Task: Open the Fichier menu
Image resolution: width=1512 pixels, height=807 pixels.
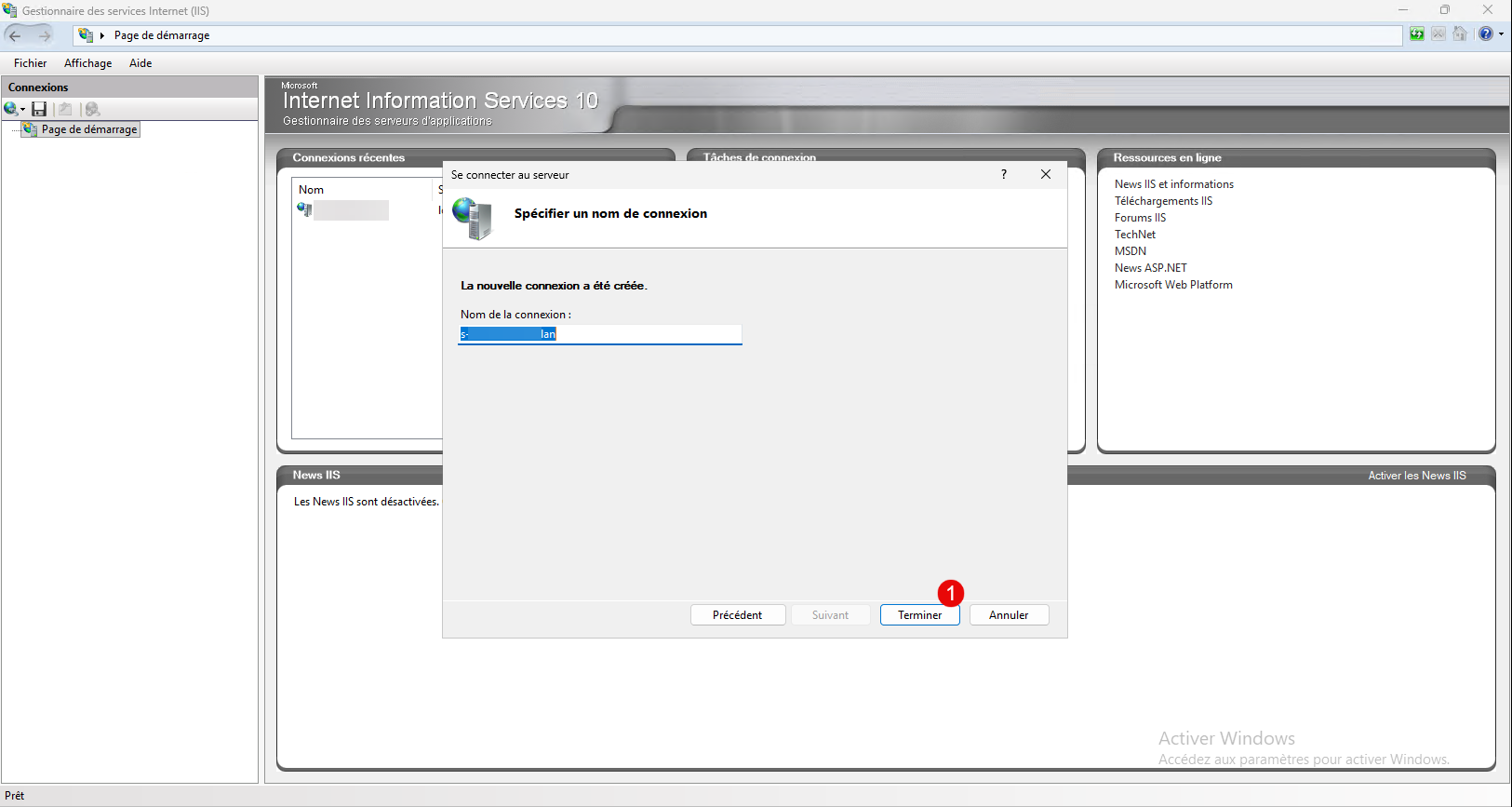Action: click(30, 63)
